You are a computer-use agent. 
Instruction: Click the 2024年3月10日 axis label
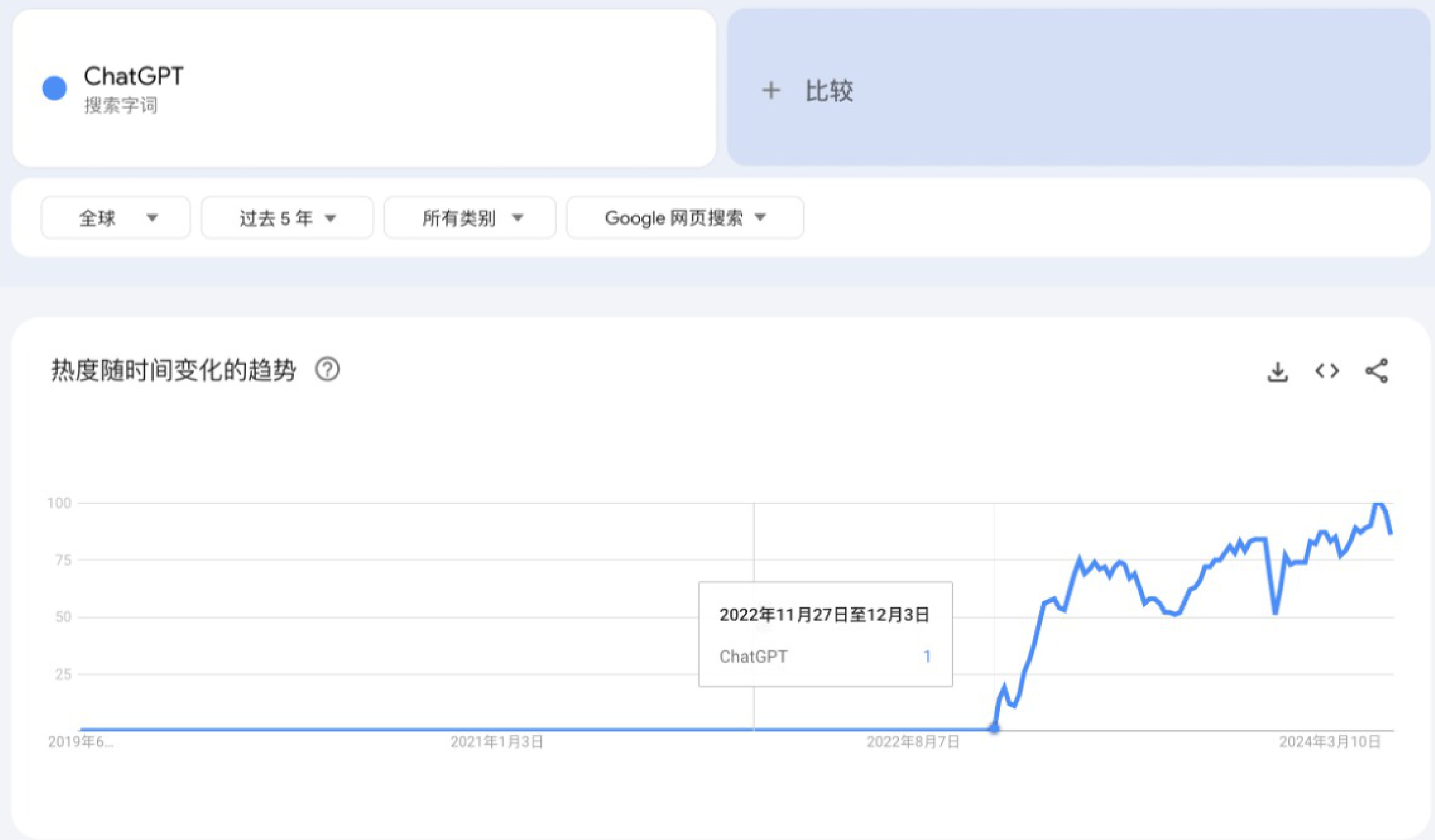point(1329,742)
